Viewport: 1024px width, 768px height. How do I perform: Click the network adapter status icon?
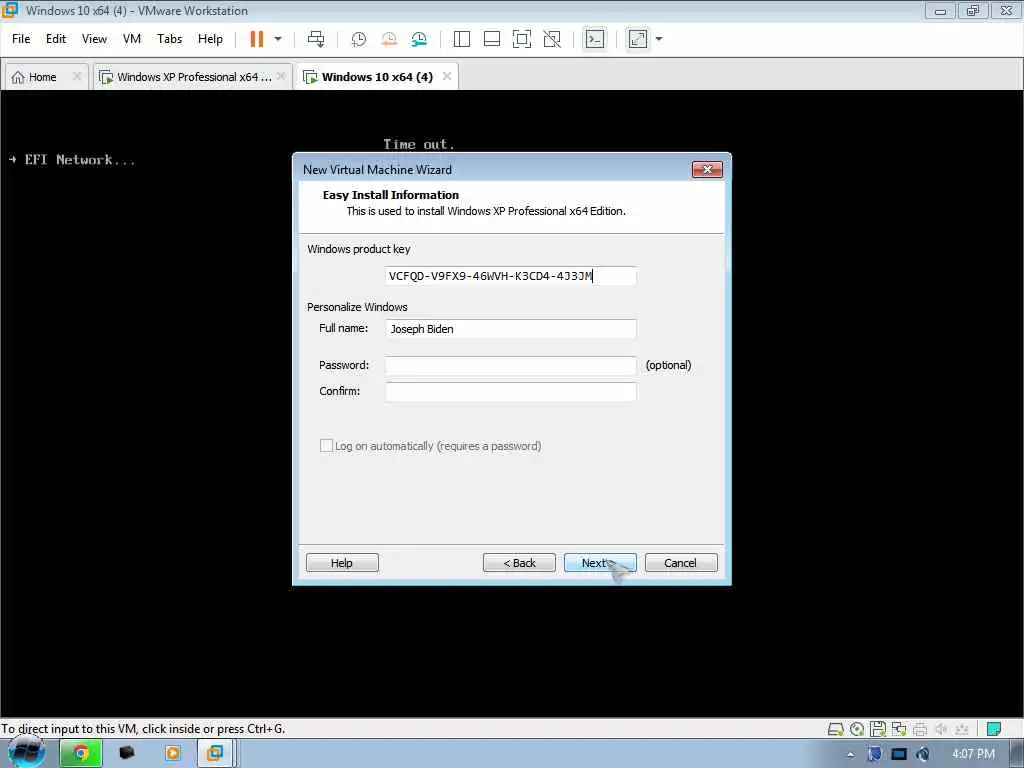click(899, 729)
